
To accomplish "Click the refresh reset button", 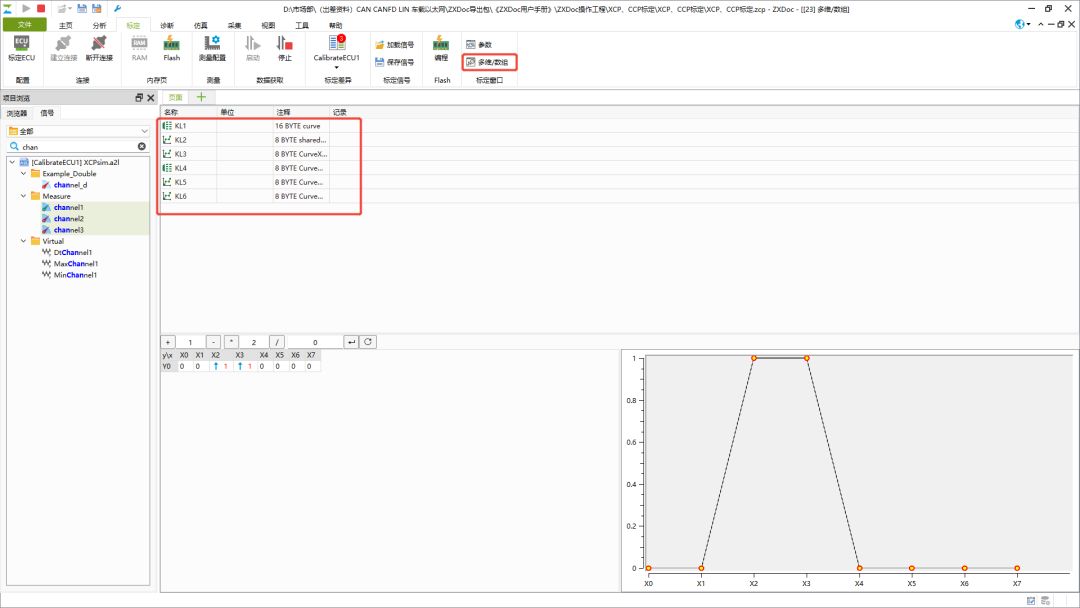I will pyautogui.click(x=368, y=342).
